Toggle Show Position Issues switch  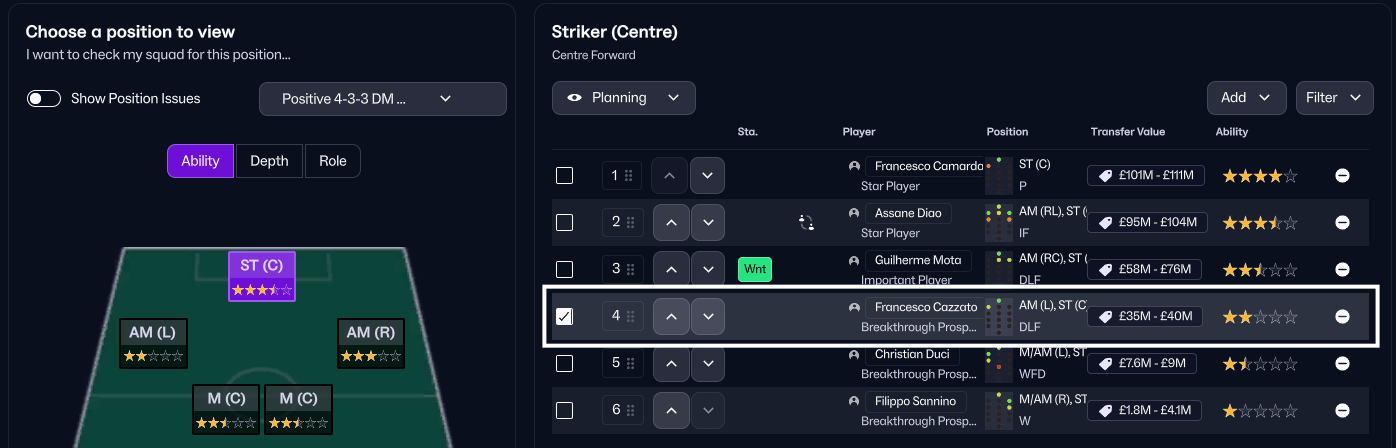point(44,99)
